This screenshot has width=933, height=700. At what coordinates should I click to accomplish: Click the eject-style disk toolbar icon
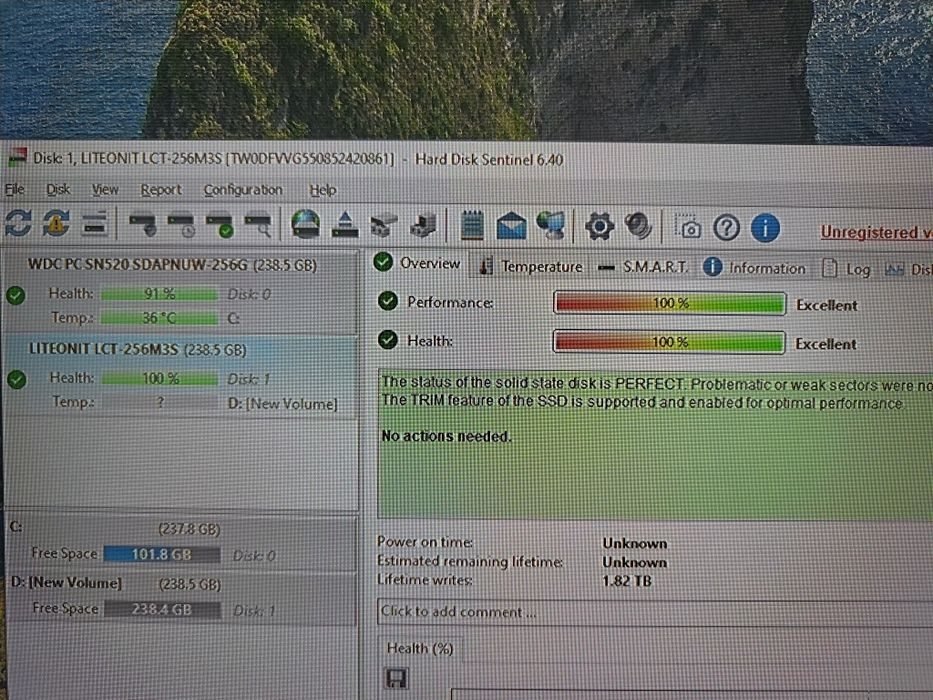click(x=345, y=225)
